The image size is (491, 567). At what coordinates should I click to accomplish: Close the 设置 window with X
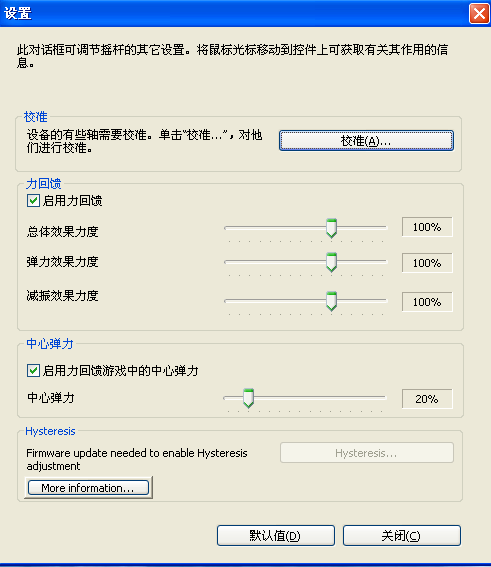coord(479,14)
